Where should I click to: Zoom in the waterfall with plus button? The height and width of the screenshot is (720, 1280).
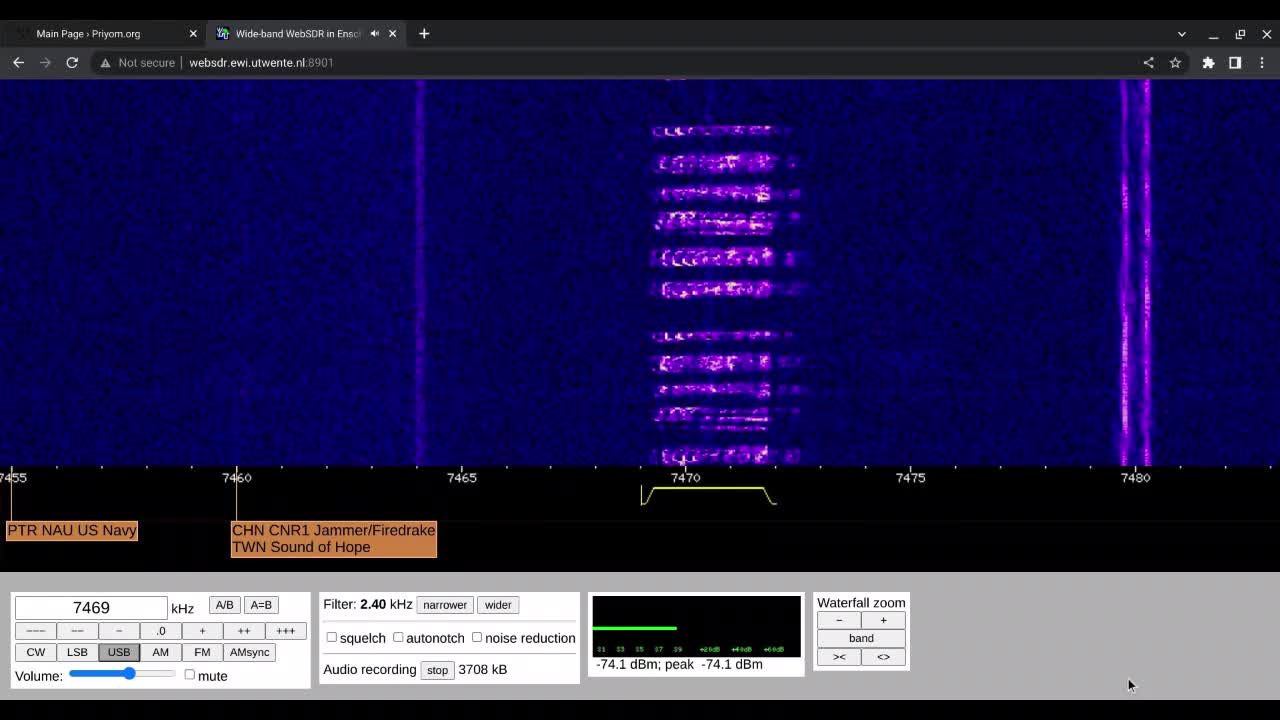pos(883,620)
